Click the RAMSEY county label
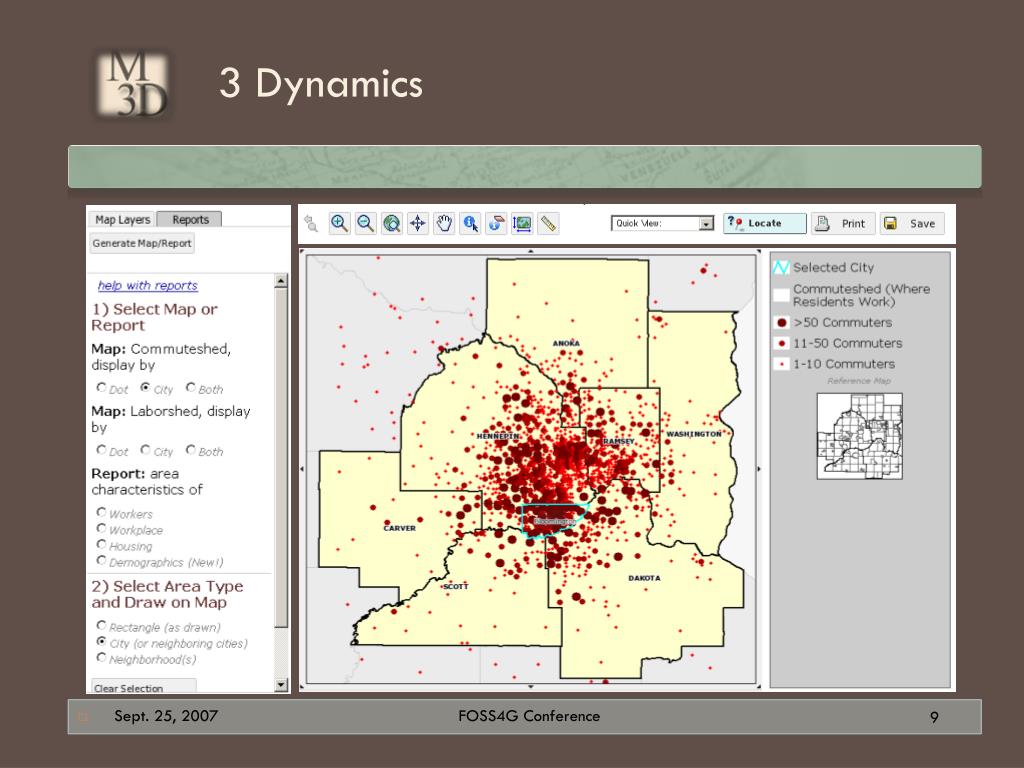The height and width of the screenshot is (768, 1024). 618,441
